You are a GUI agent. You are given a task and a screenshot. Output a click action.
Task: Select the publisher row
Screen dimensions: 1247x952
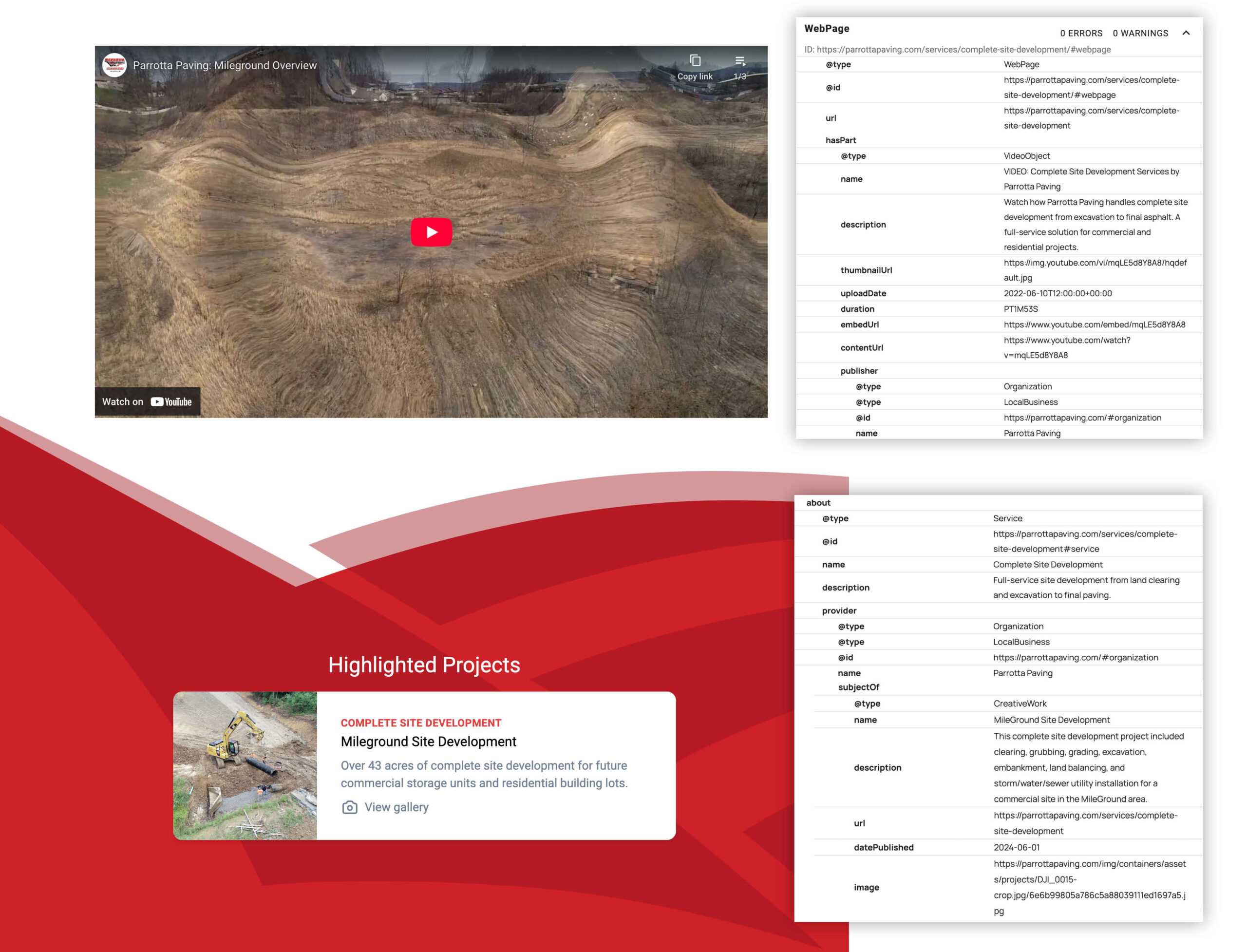tap(999, 371)
